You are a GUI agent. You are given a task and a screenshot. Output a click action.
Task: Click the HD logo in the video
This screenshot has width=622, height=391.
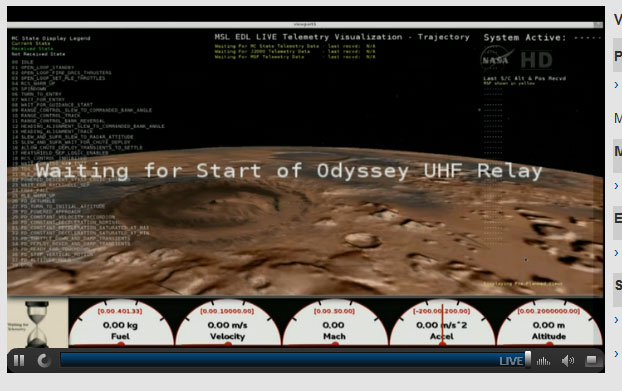[x=536, y=60]
